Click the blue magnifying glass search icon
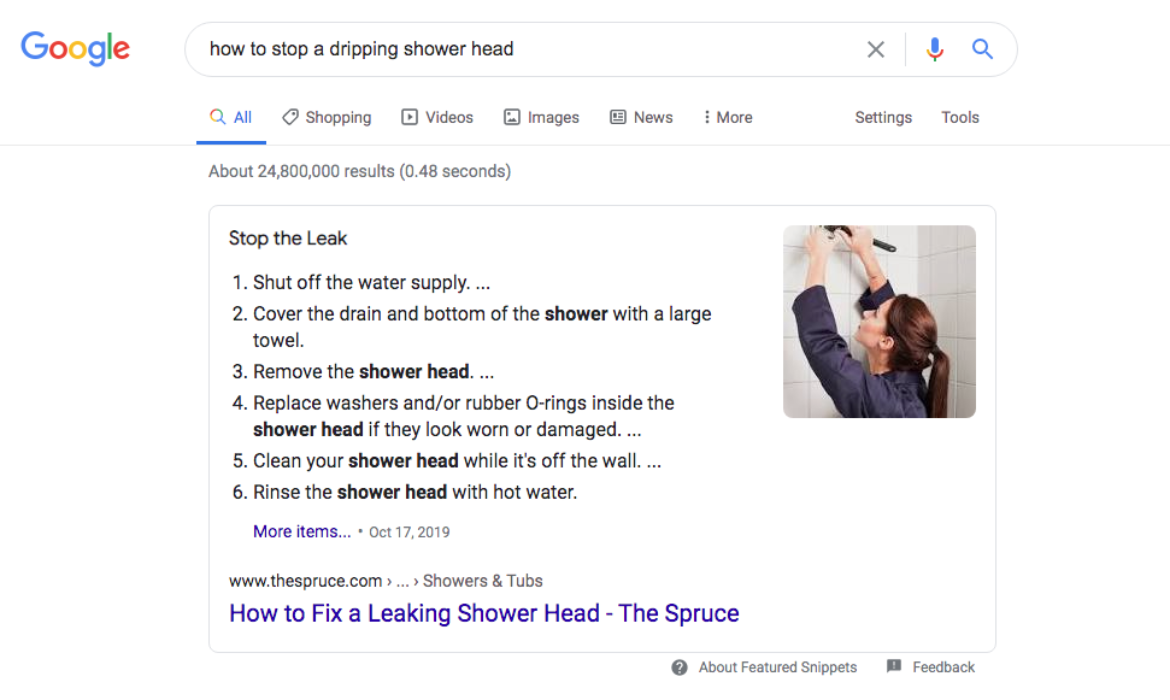This screenshot has height=700, width=1170. (982, 49)
